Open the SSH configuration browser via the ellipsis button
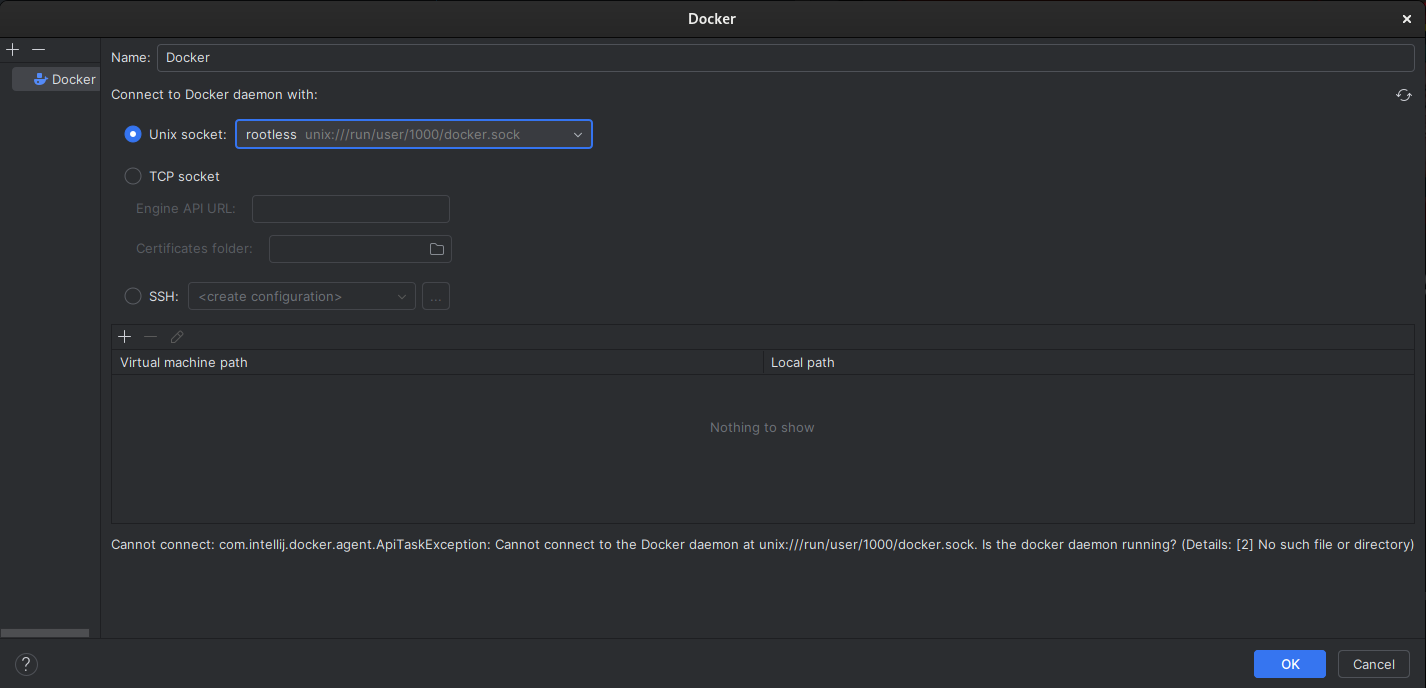 435,295
